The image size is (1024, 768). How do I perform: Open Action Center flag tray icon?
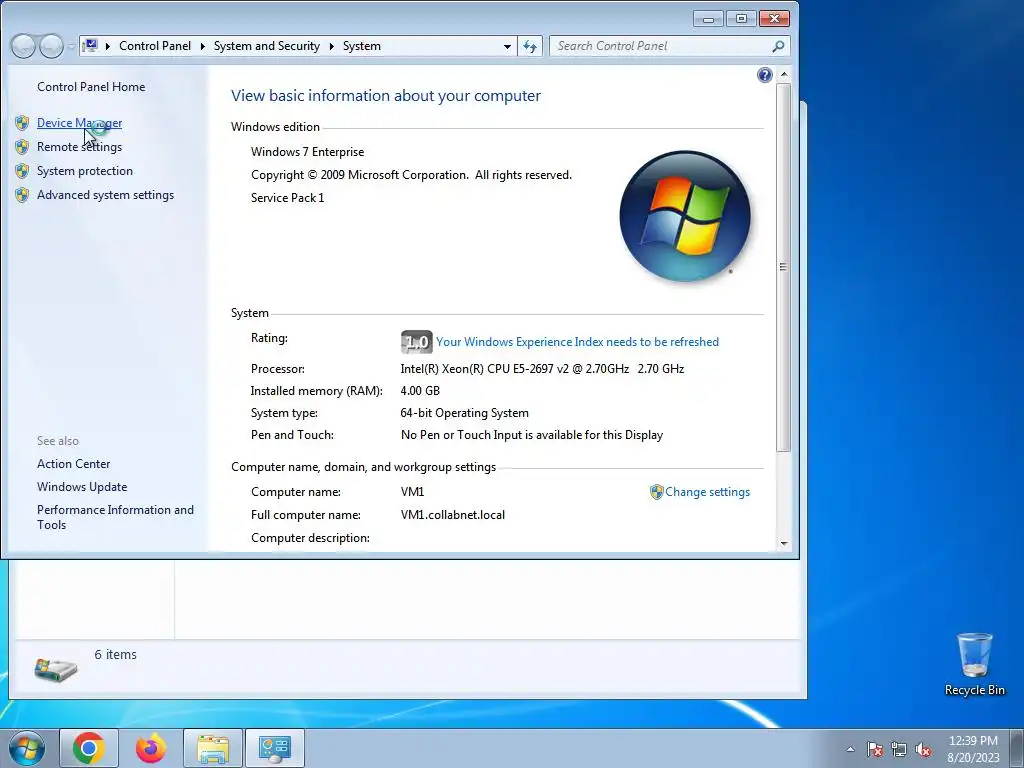pyautogui.click(x=874, y=749)
